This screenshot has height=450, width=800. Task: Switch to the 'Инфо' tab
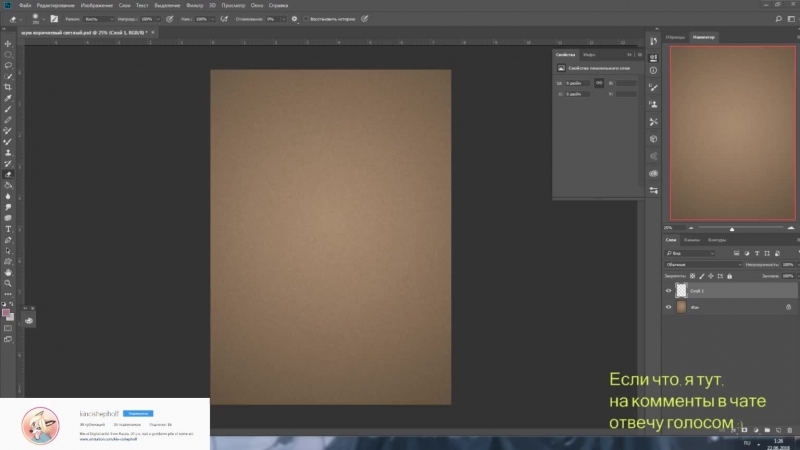[589, 55]
